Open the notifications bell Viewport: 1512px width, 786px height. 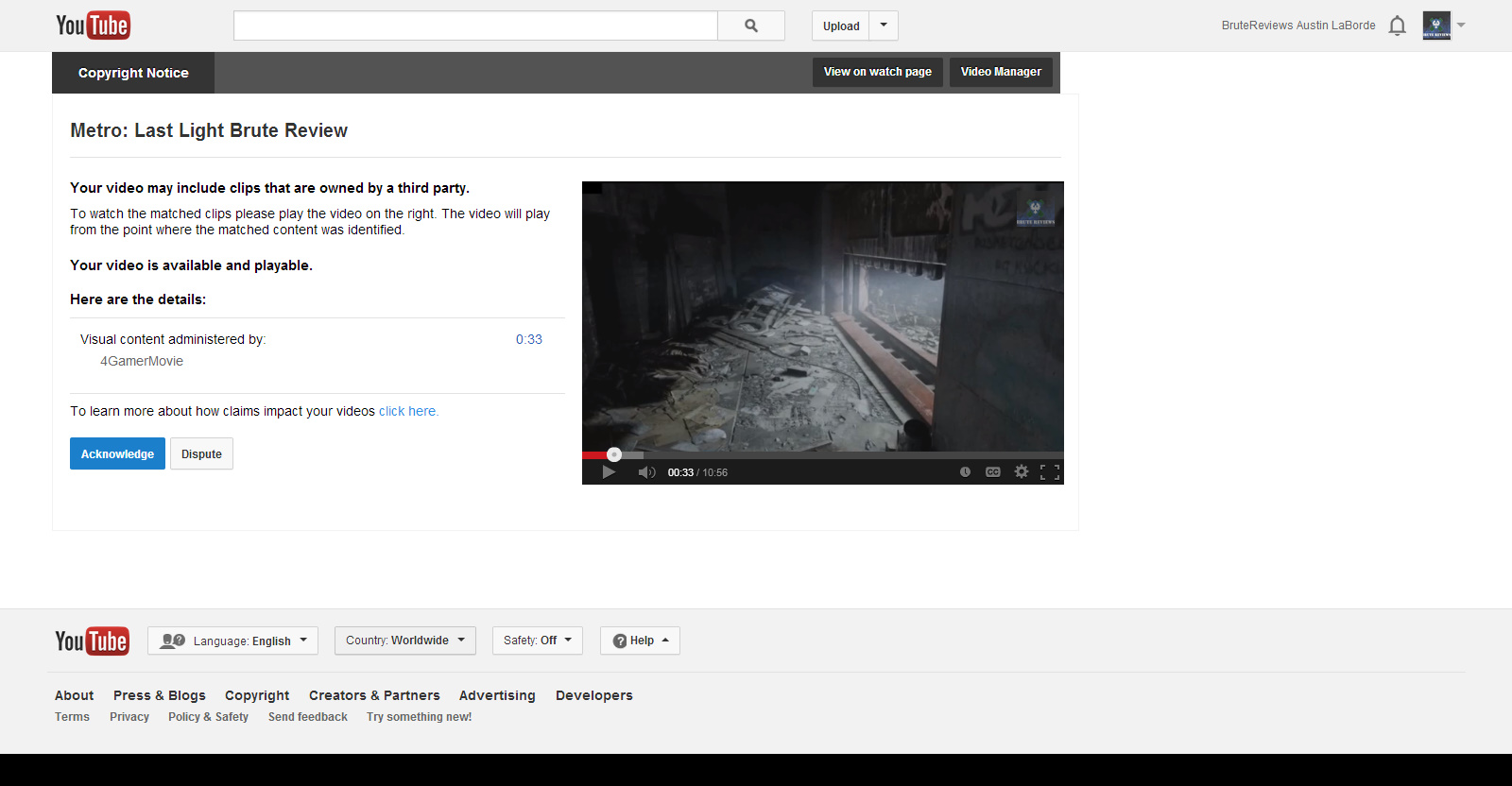(x=1398, y=26)
